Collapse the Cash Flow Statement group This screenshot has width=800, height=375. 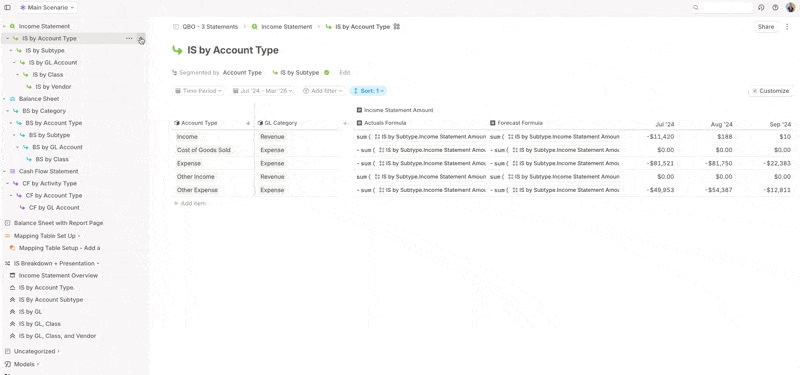(x=4, y=171)
